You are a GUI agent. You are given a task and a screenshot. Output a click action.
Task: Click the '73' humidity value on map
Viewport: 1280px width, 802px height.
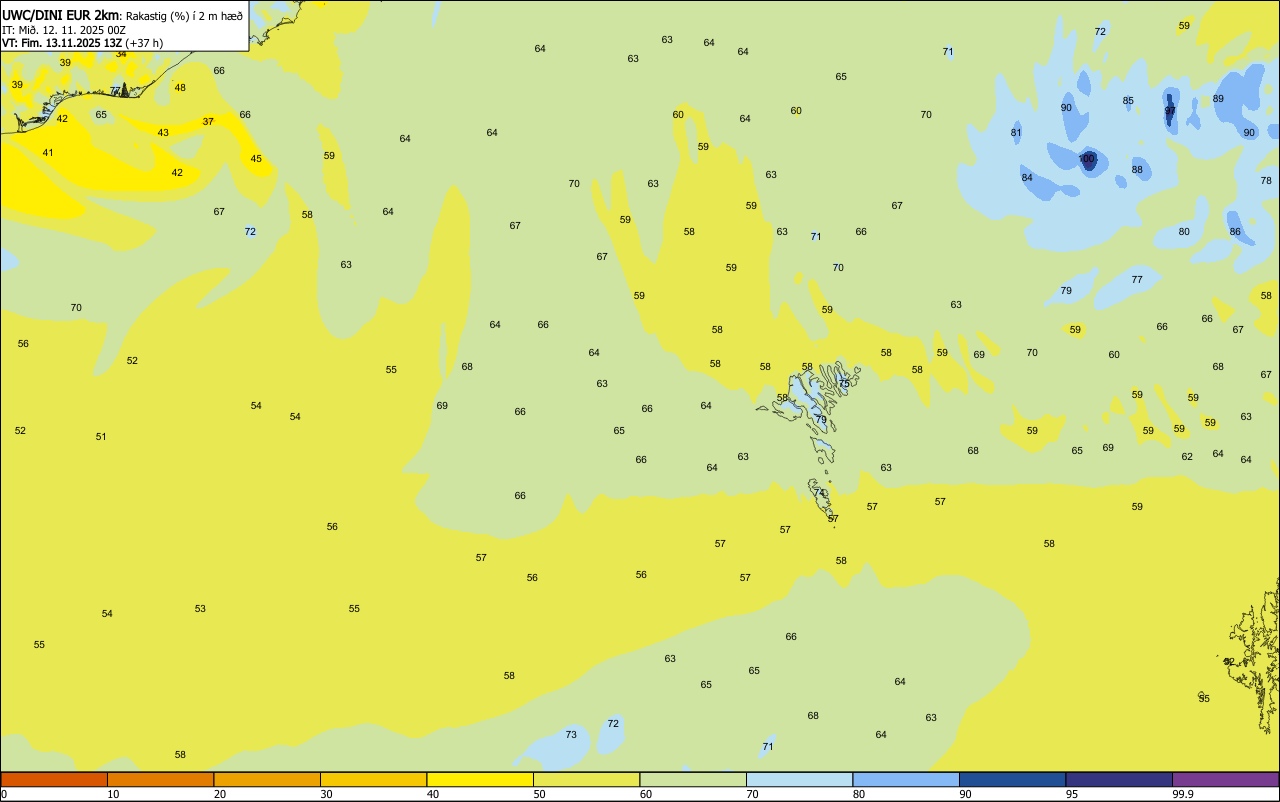(571, 735)
